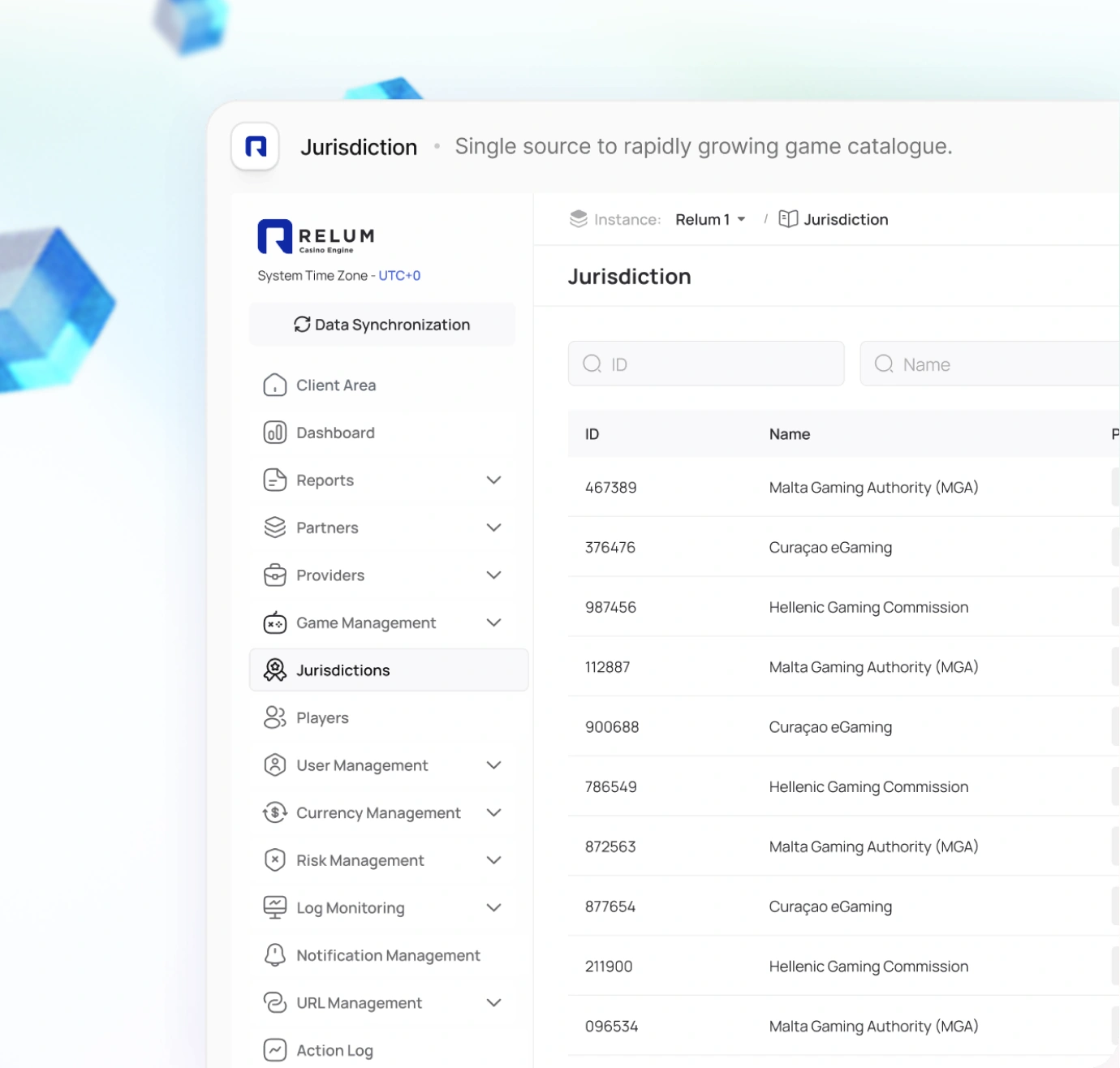The image size is (1120, 1068).
Task: Click the Data Synchronization refresh icon
Action: [x=302, y=325]
